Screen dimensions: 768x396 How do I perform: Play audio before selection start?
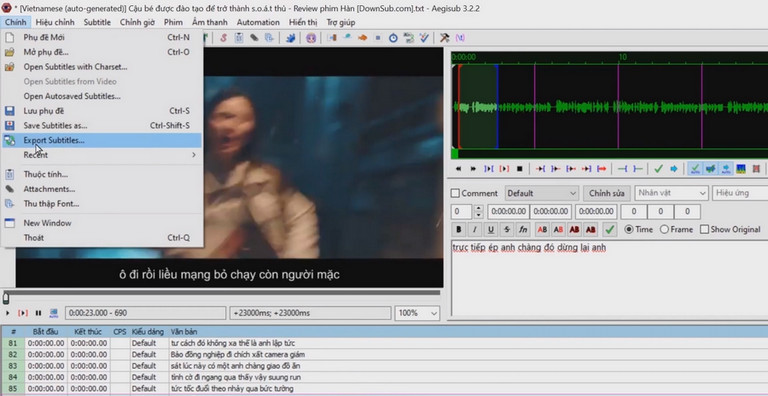point(540,169)
